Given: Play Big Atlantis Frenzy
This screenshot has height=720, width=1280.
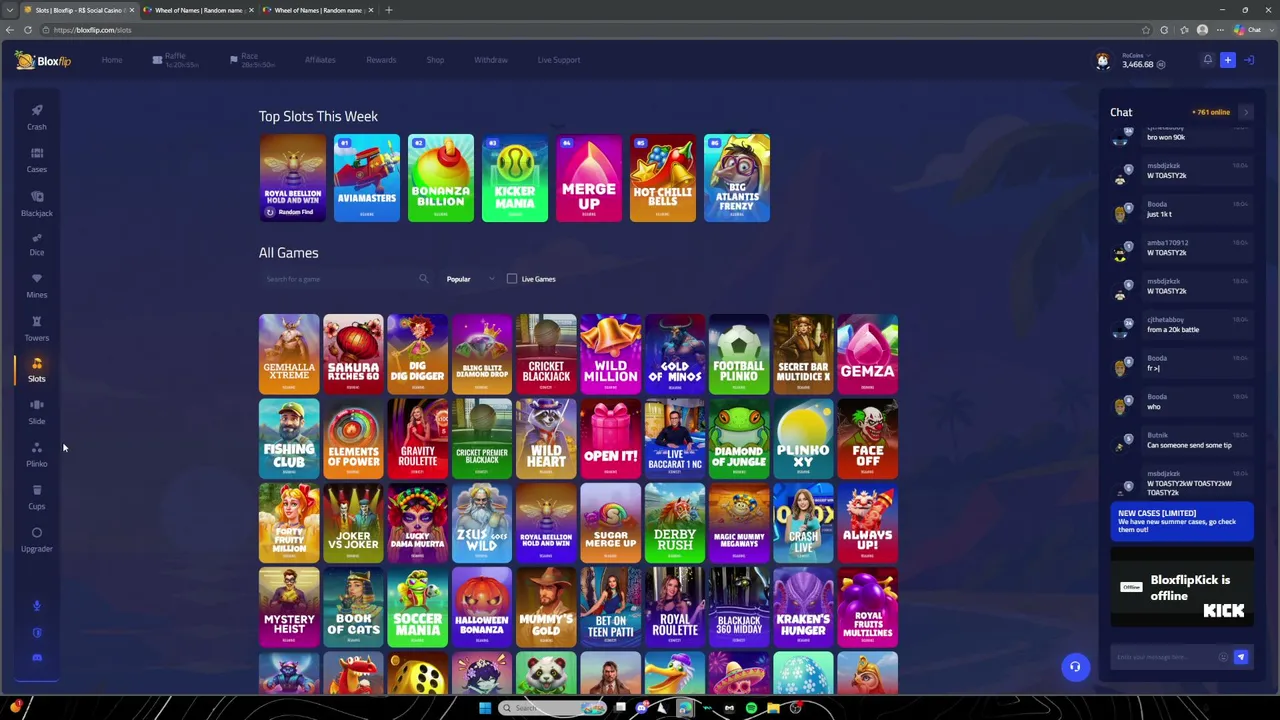Looking at the screenshot, I should 737,178.
